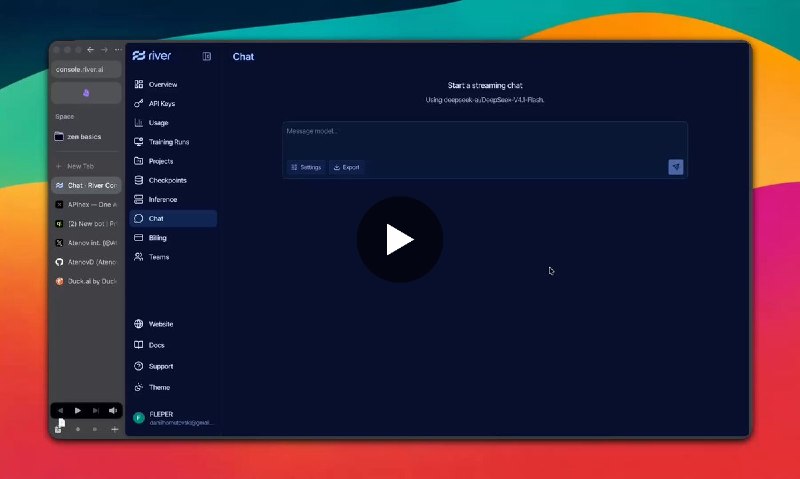800x479 pixels.
Task: Open Support help icon
Action: [x=139, y=366]
